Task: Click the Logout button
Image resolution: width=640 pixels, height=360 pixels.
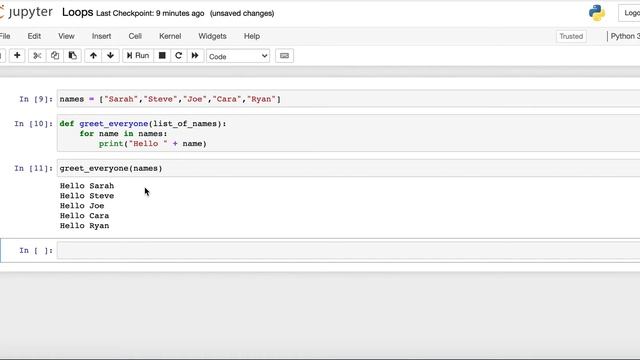Action: 630,13
